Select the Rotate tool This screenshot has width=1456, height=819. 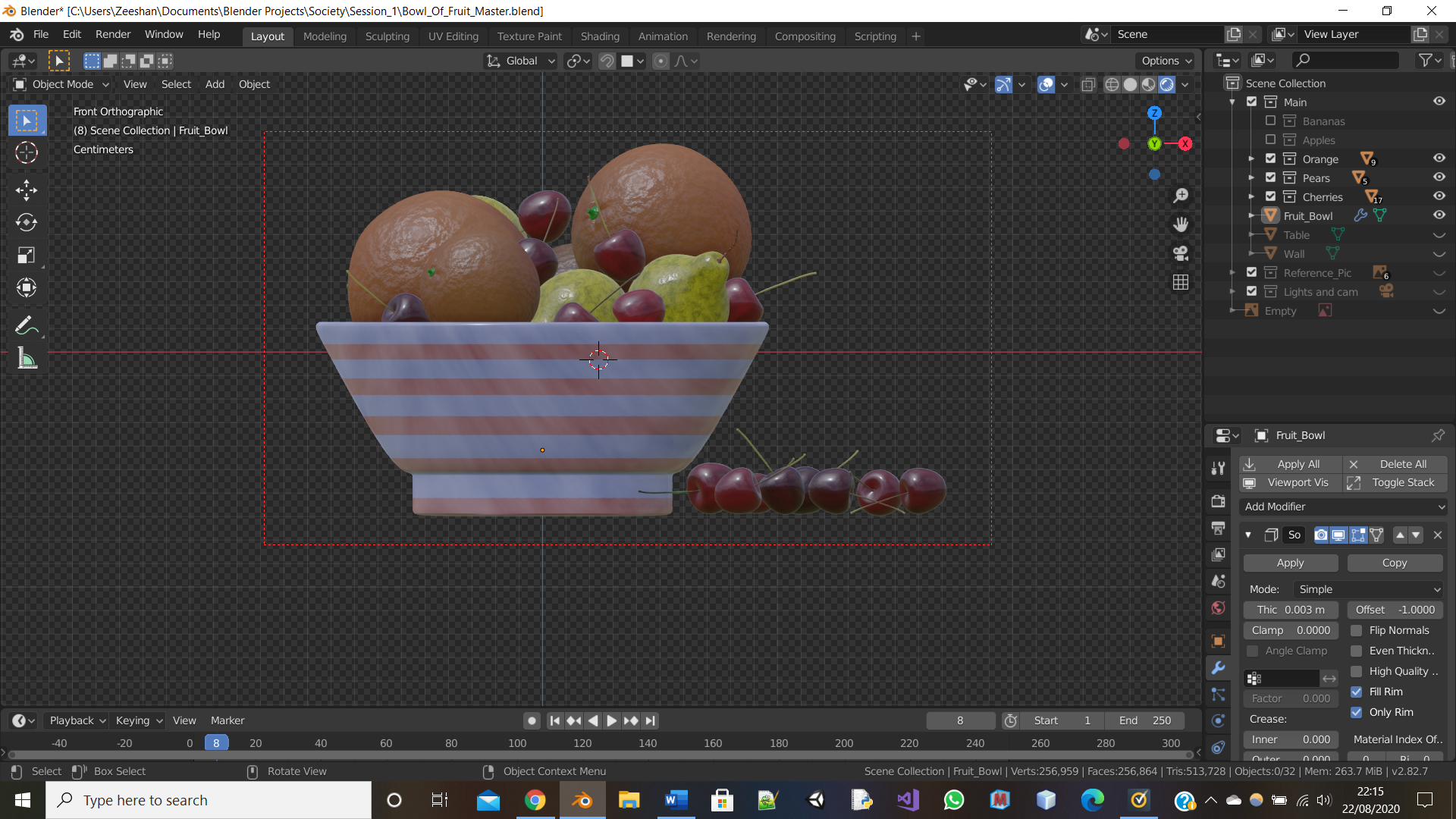tap(27, 222)
